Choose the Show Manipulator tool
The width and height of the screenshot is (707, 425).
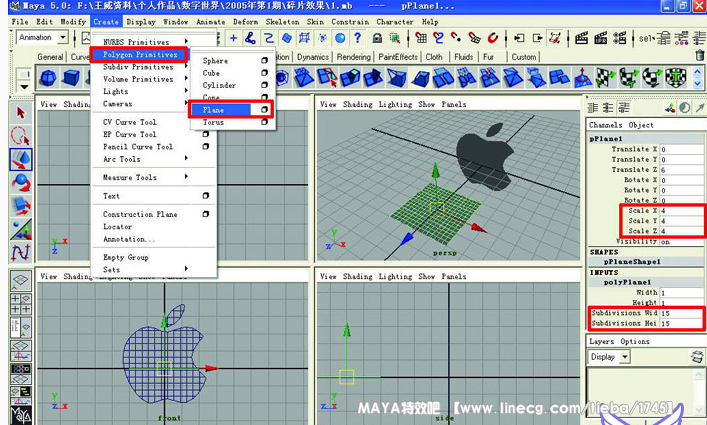pos(21,229)
